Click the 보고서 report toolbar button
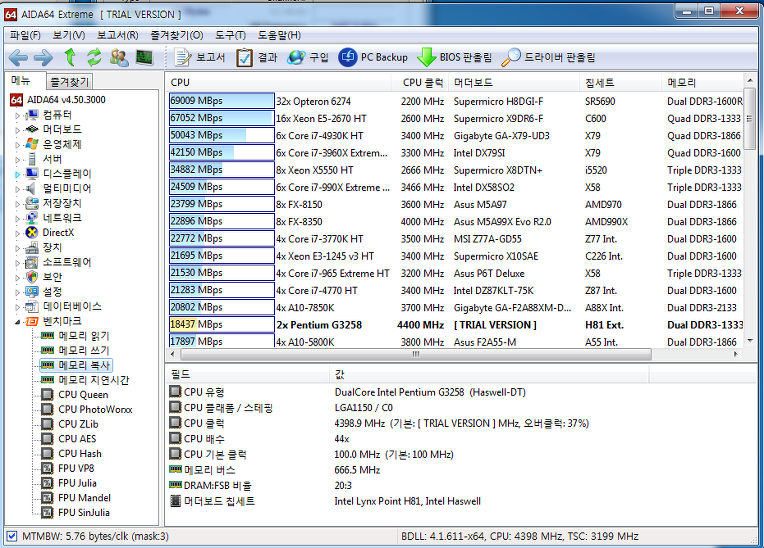This screenshot has width=764, height=548. [200, 57]
